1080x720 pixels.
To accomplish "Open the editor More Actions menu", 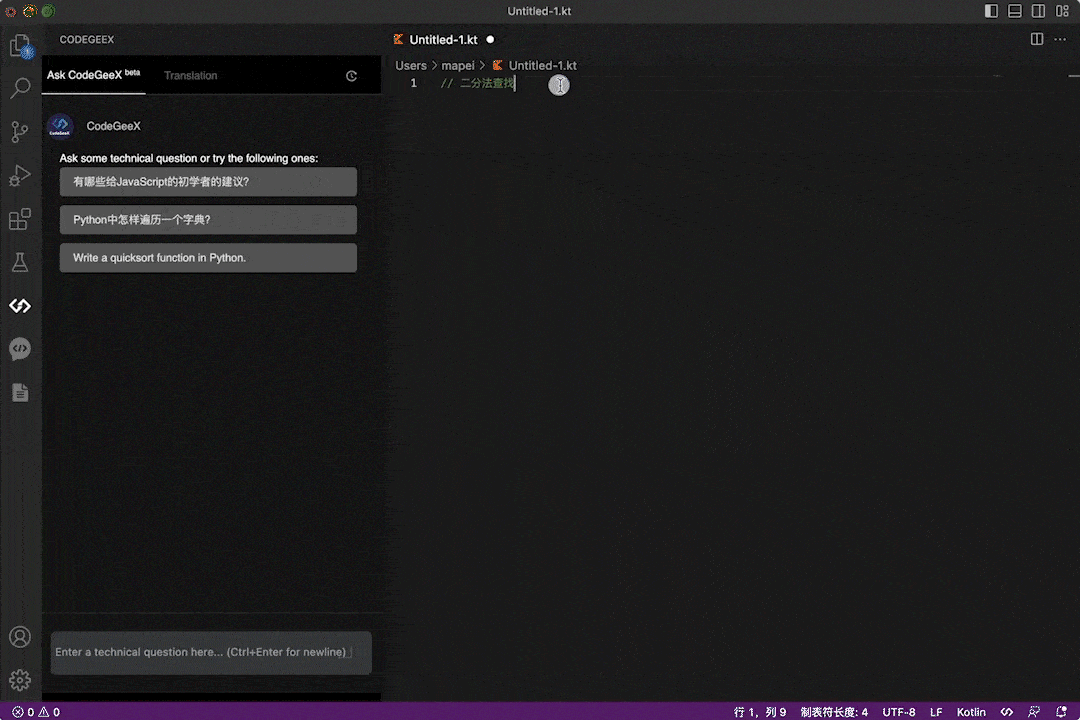I will click(1060, 39).
